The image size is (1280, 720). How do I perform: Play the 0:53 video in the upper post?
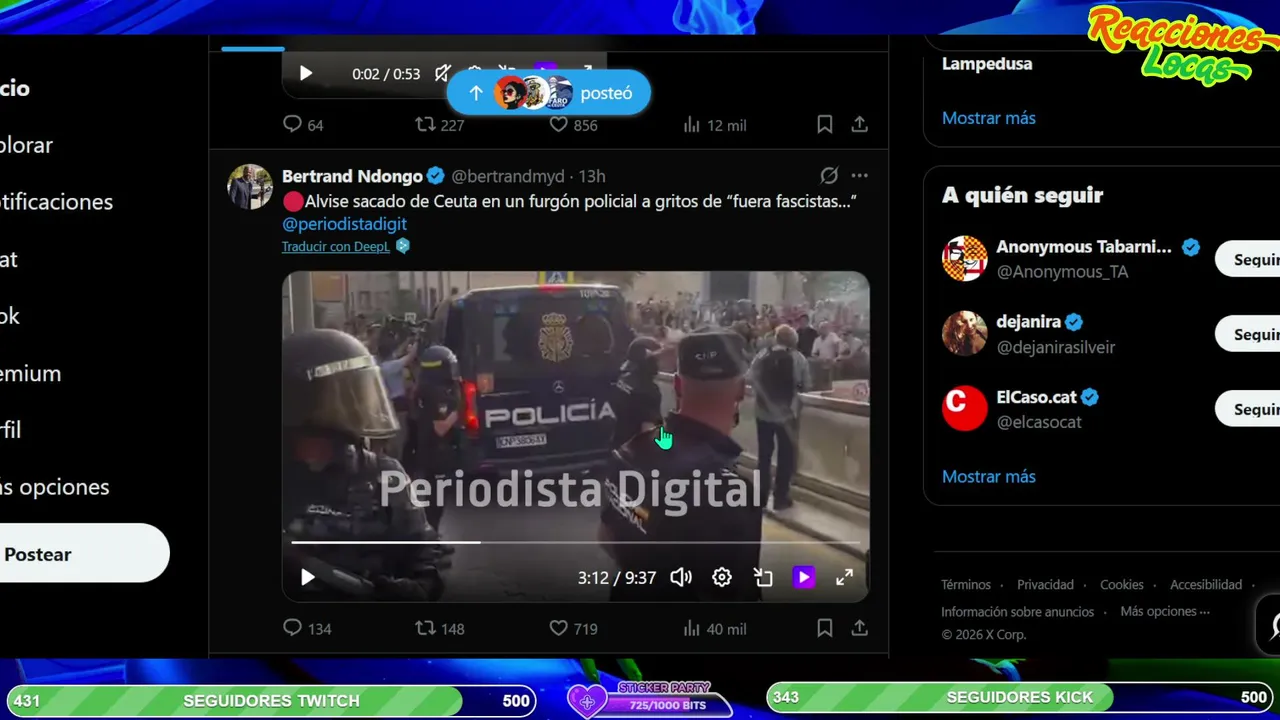306,73
